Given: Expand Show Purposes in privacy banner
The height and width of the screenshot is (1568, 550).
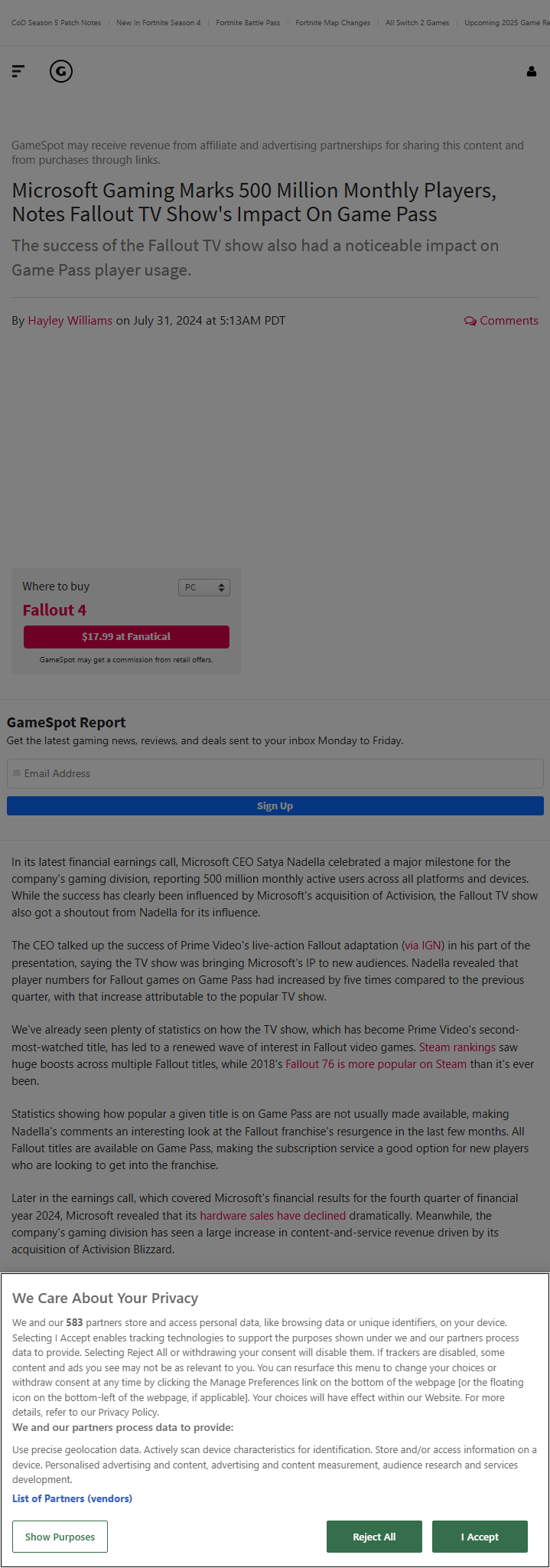Looking at the screenshot, I should 60,1537.
